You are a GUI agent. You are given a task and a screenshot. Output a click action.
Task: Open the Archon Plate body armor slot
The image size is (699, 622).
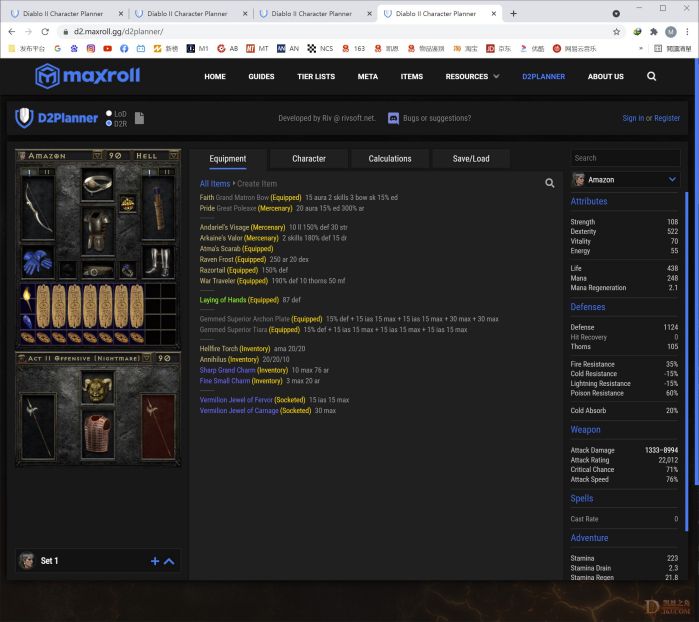click(98, 231)
